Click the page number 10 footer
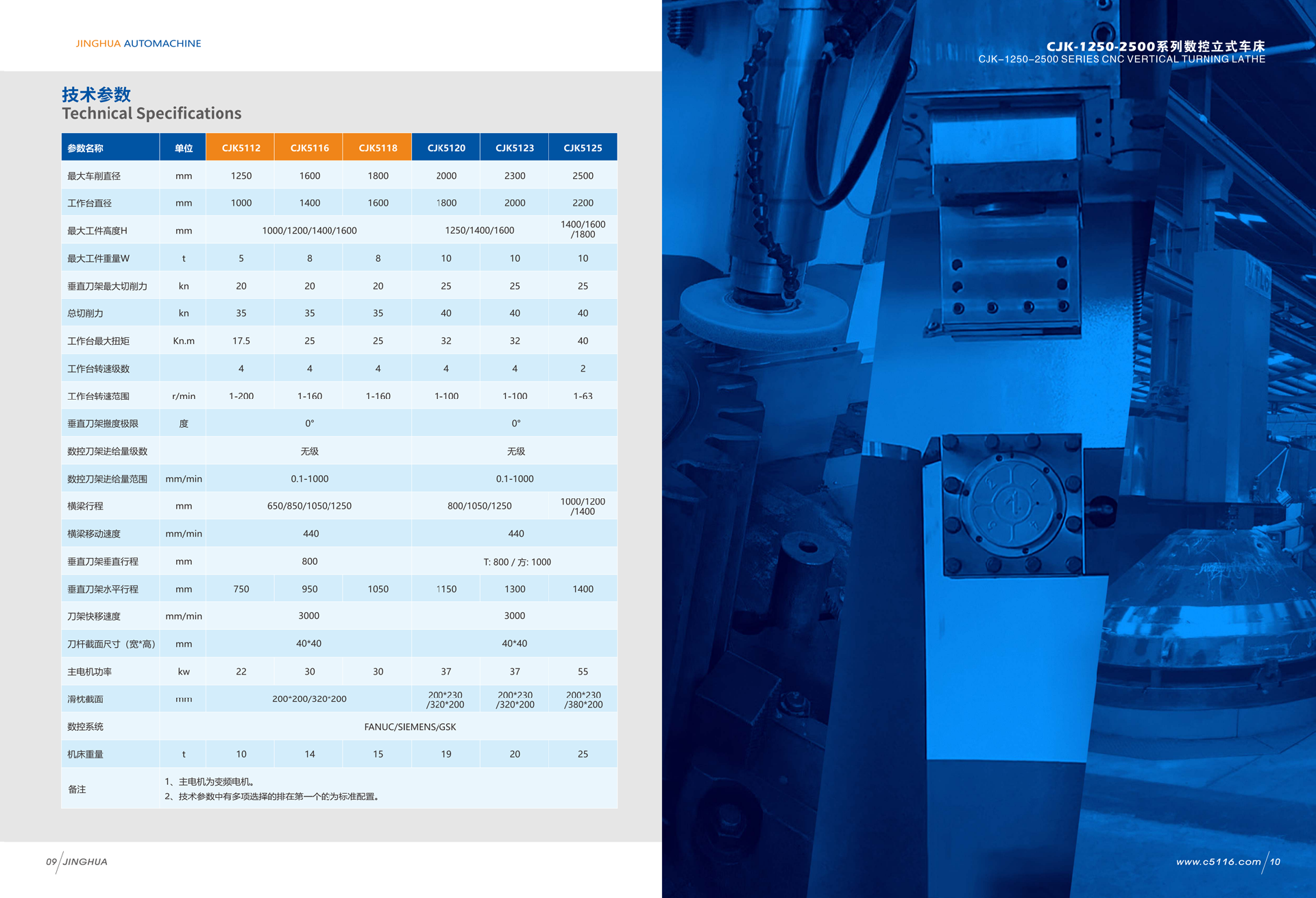Image resolution: width=1316 pixels, height=898 pixels. click(1275, 862)
